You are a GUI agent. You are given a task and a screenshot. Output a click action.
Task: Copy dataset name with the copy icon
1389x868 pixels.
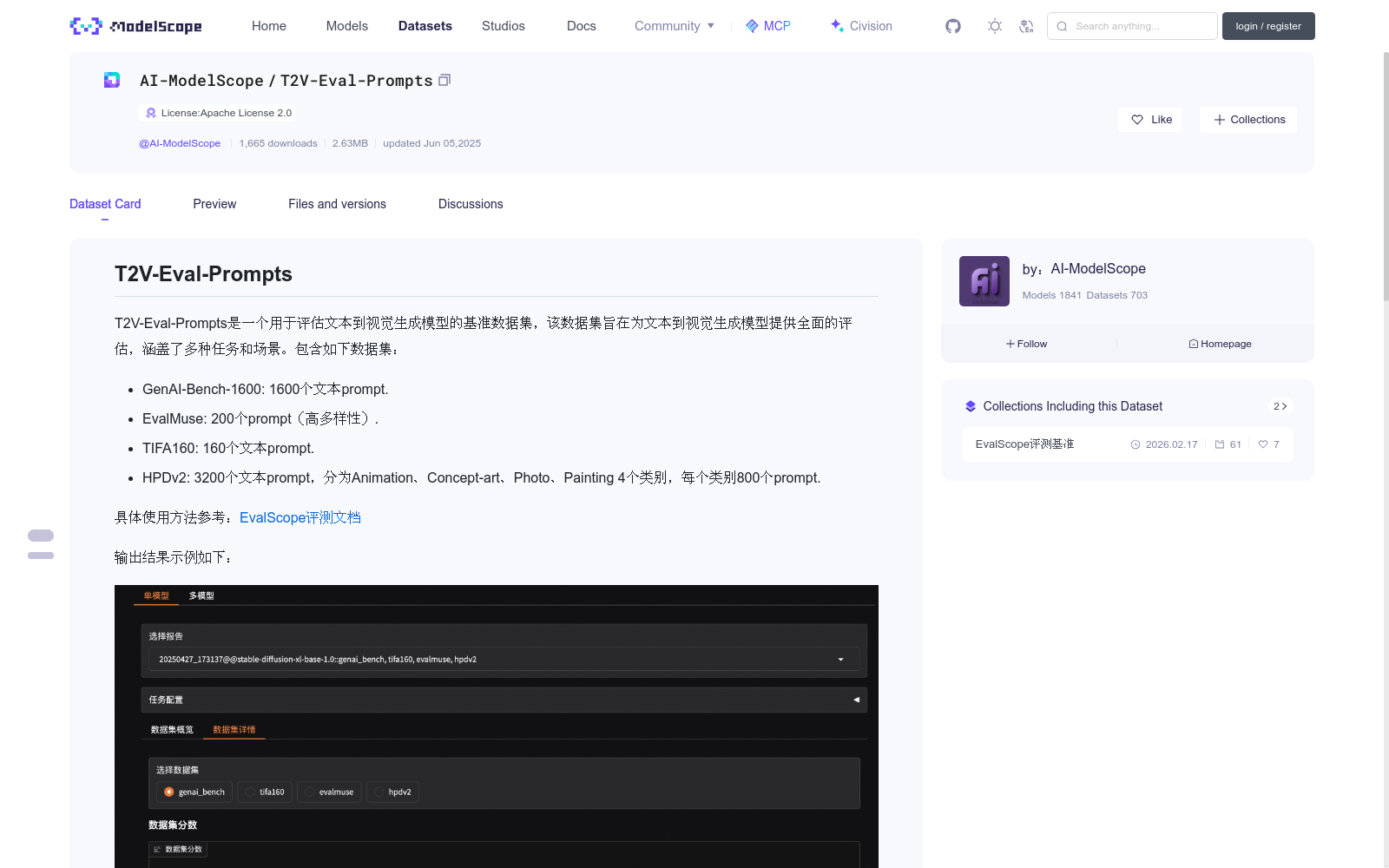click(x=444, y=80)
